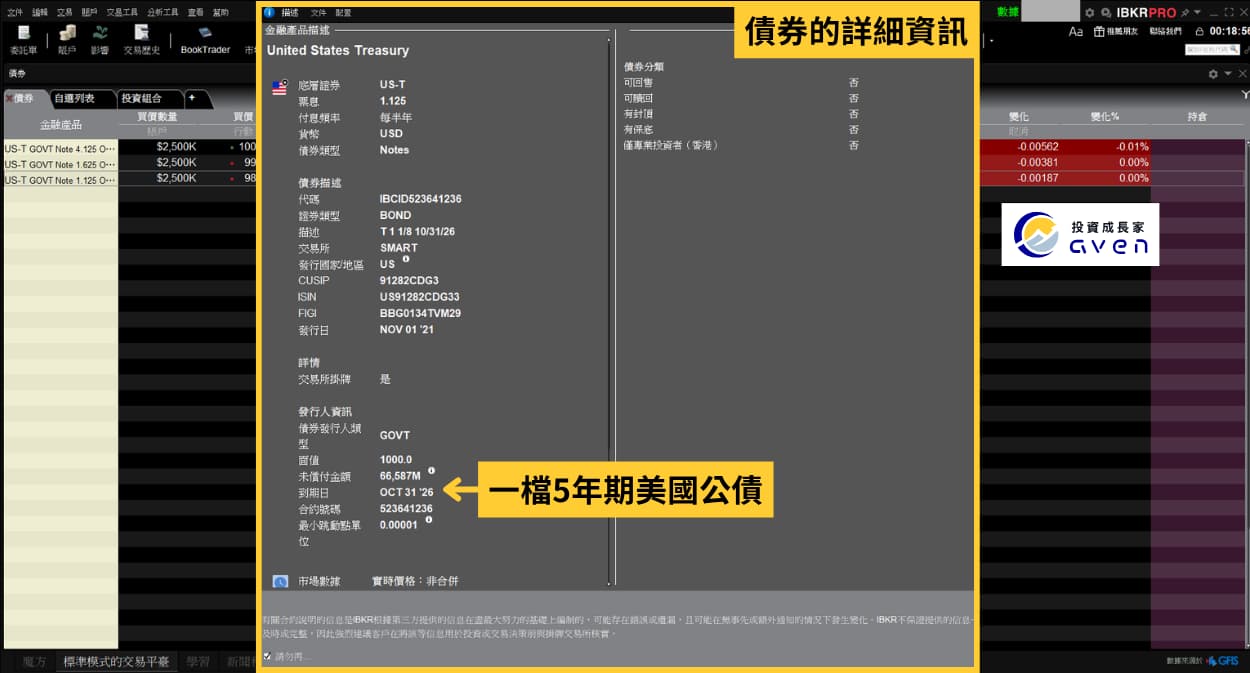The image size is (1250, 673).
Task: Click the info dot beside 最小跳動點單位 value
Action: pyautogui.click(x=428, y=519)
